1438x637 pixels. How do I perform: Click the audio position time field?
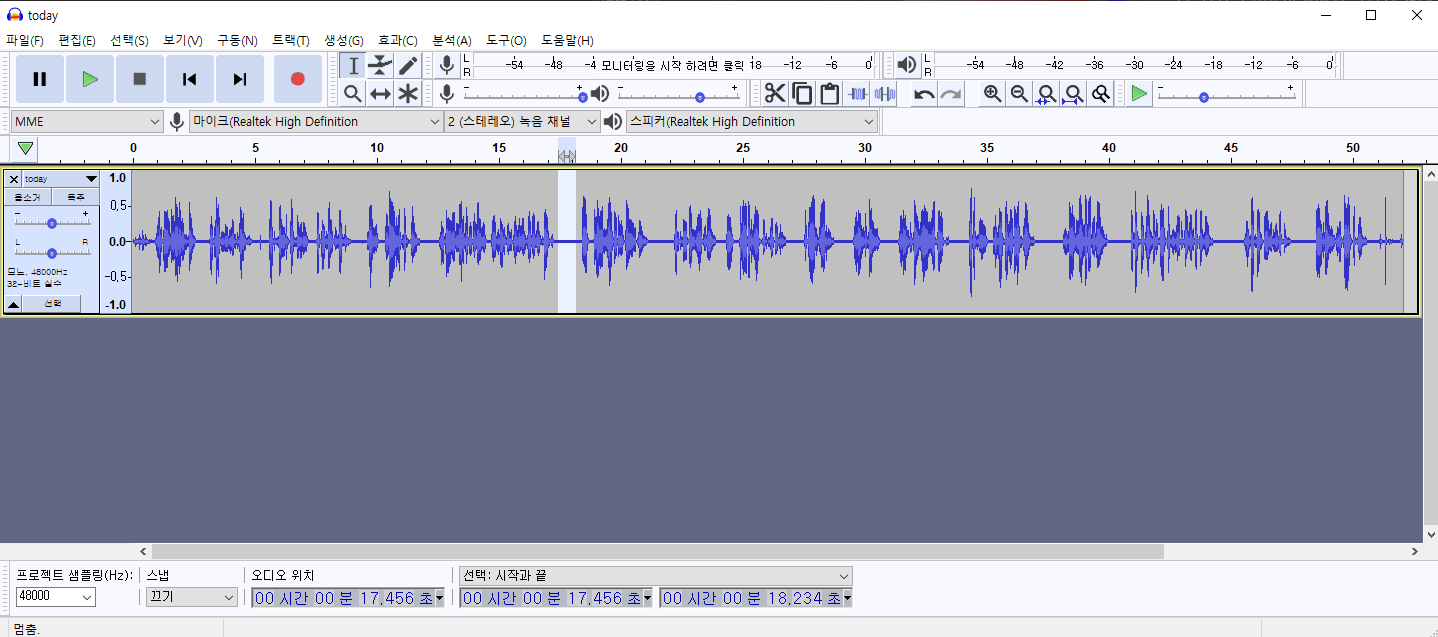[x=348, y=598]
